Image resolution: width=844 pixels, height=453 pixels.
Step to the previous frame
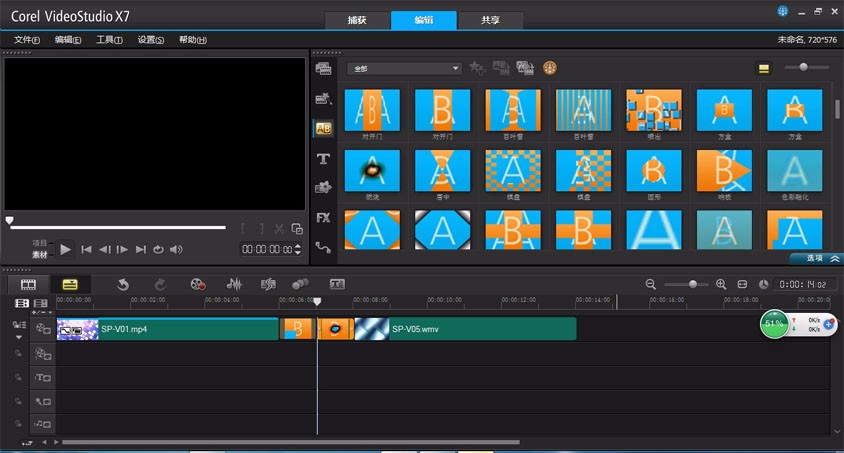coord(104,250)
